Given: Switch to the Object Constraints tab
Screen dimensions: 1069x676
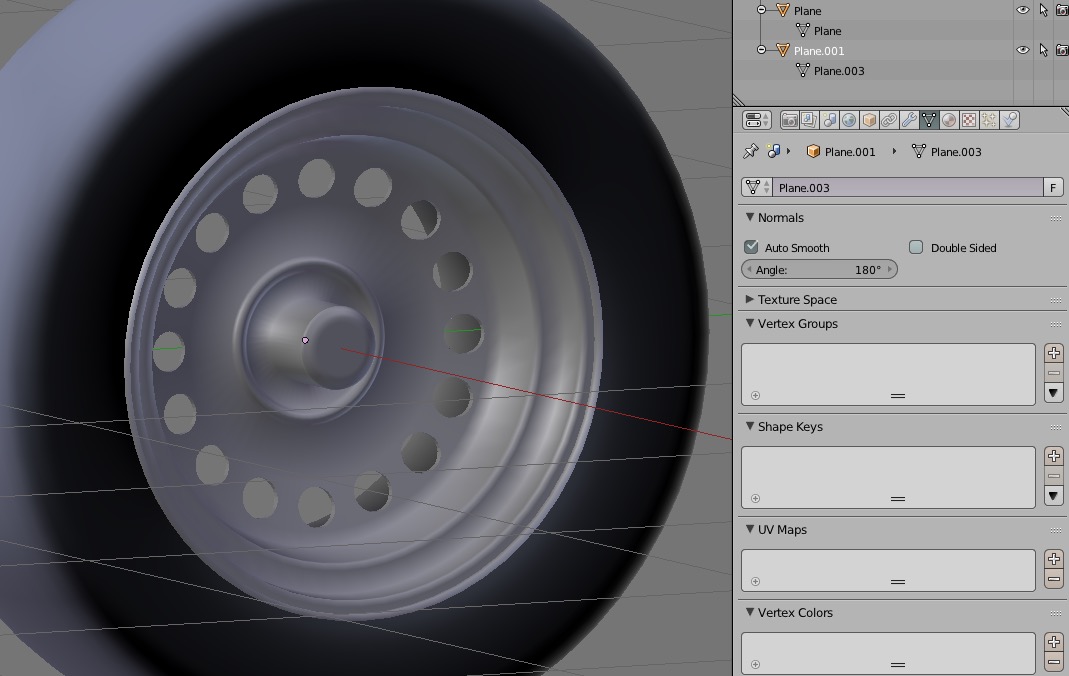Looking at the screenshot, I should (888, 121).
